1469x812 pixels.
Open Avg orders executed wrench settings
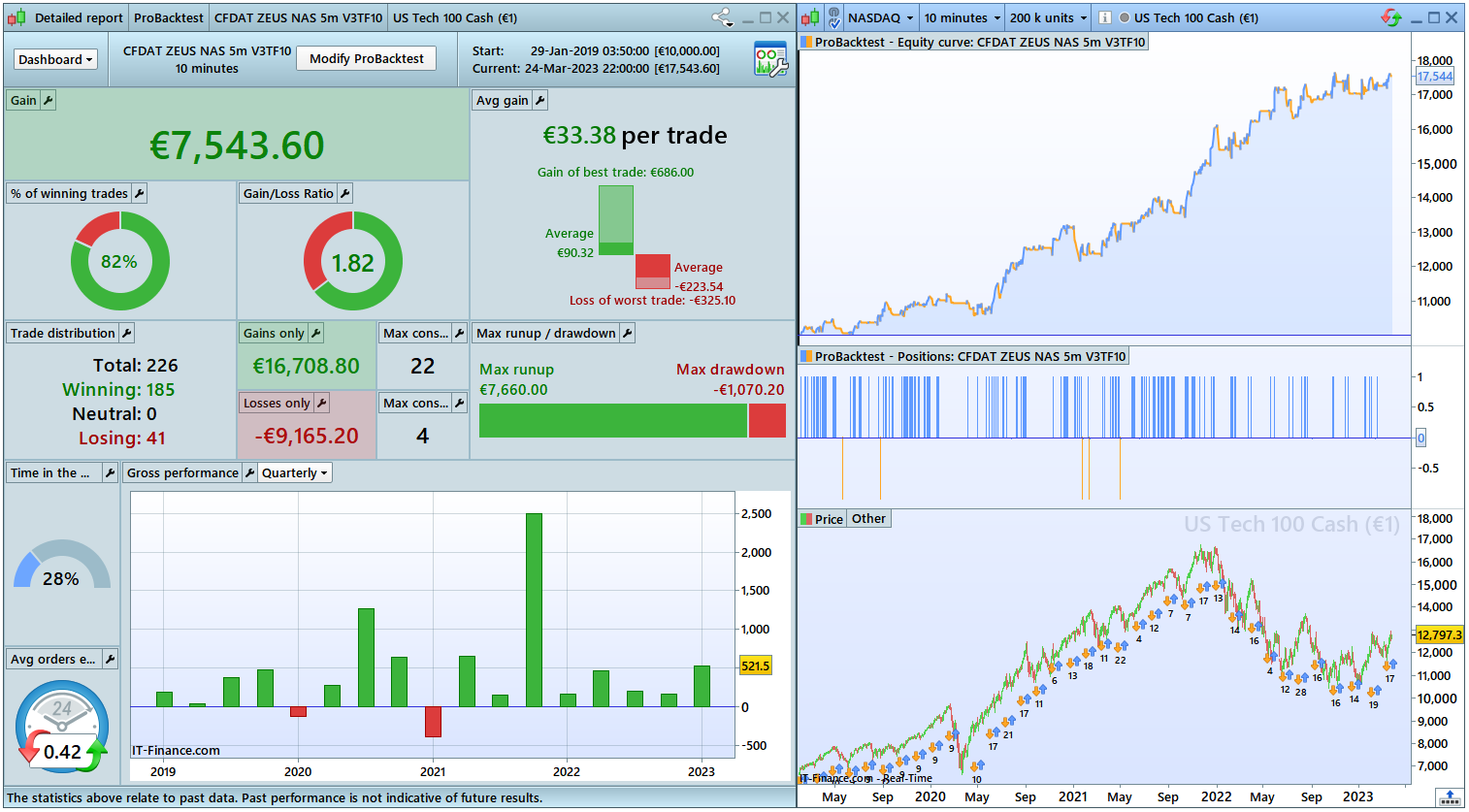[x=110, y=659]
